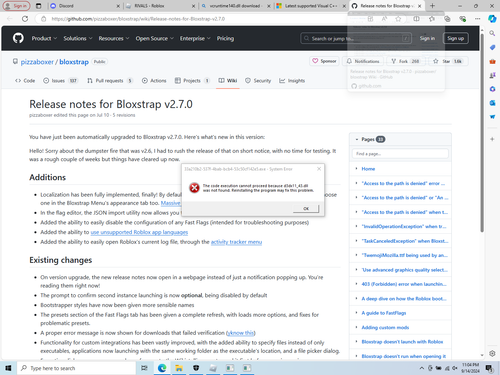Viewport: 500px width, 375px height.
Task: Switch to the Insights tab
Action: 292,81
